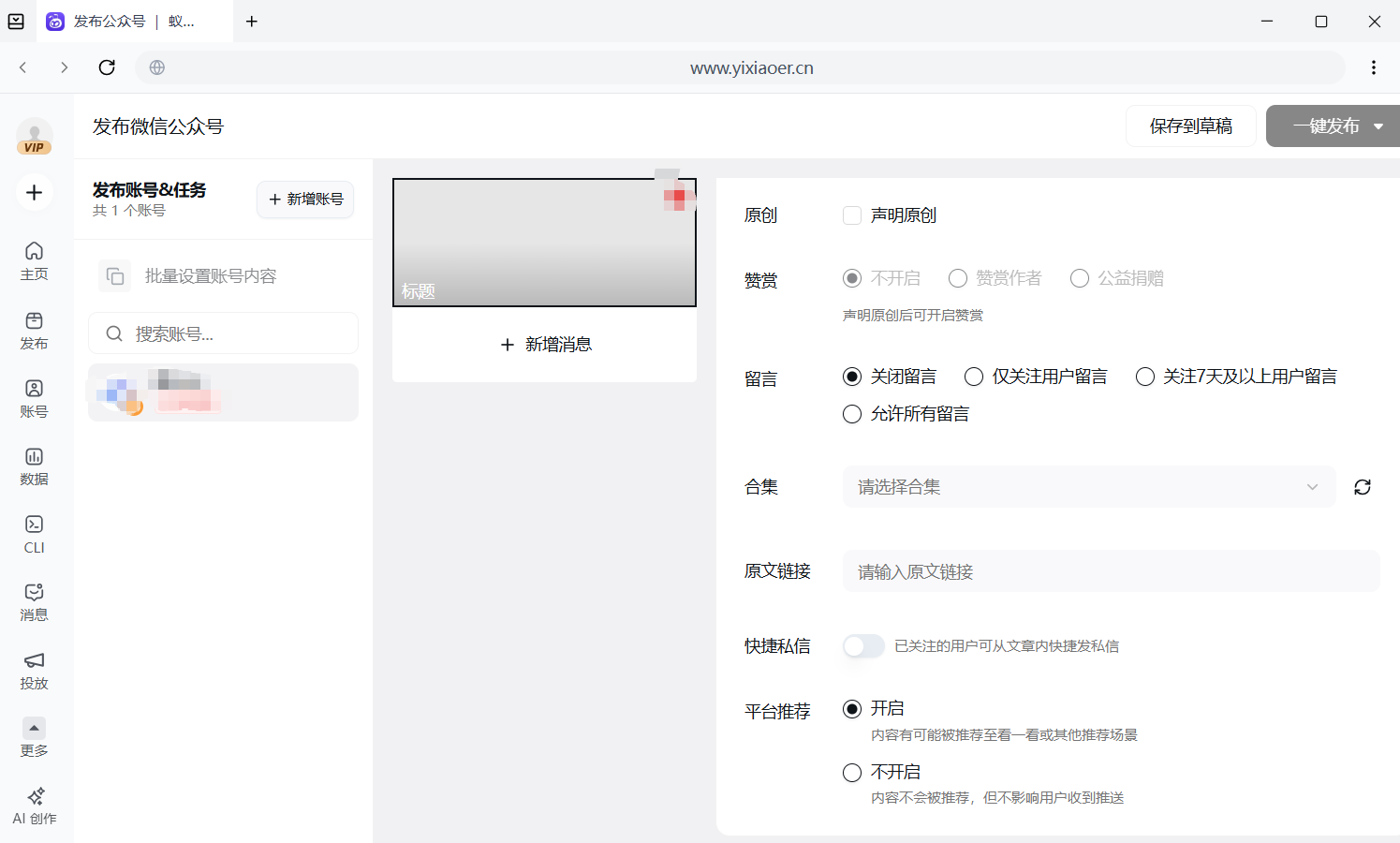Select the 仅关注用户留言 radio option

pos(974,377)
